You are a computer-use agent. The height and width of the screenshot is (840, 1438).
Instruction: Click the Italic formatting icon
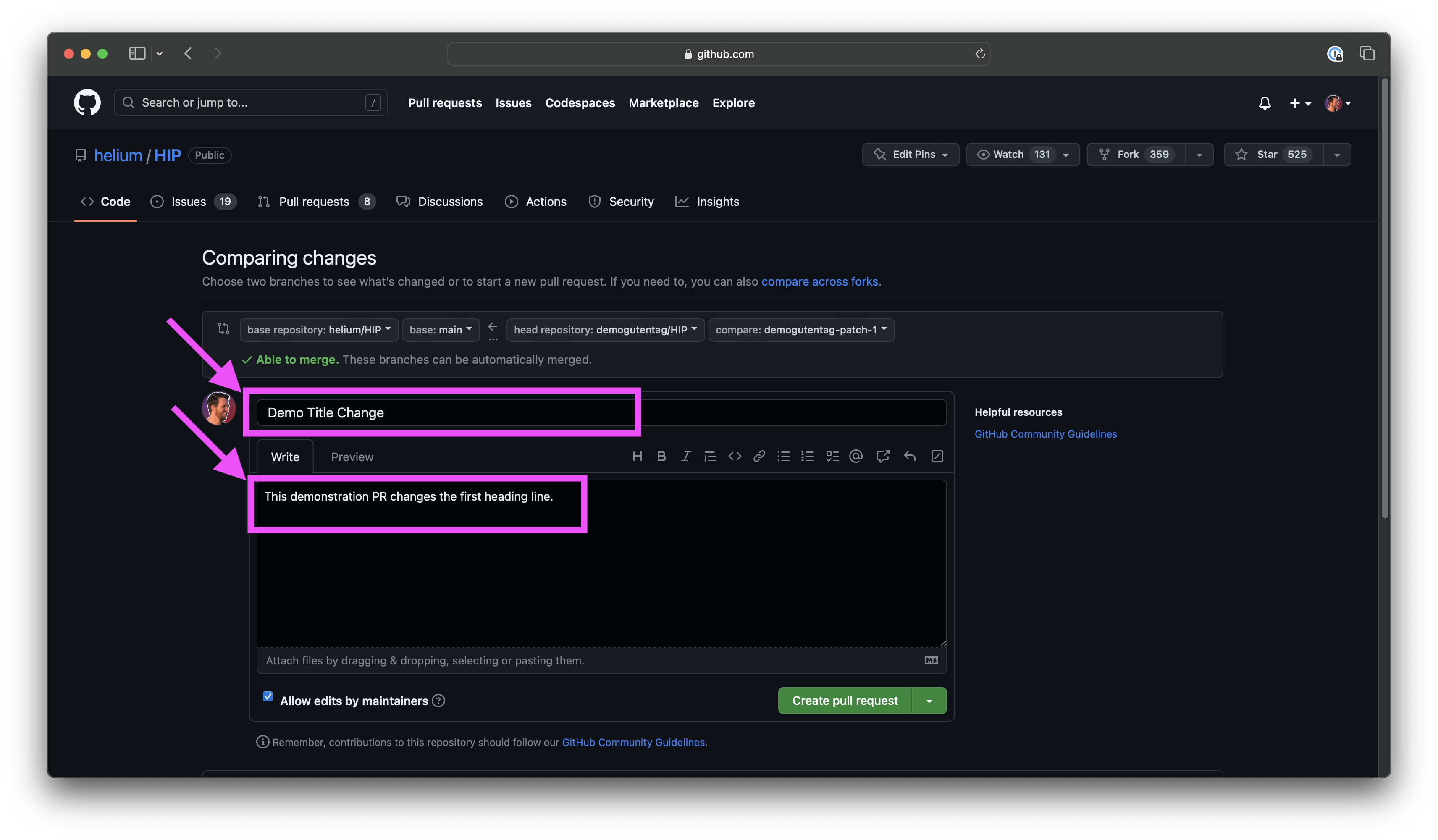pyautogui.click(x=685, y=456)
